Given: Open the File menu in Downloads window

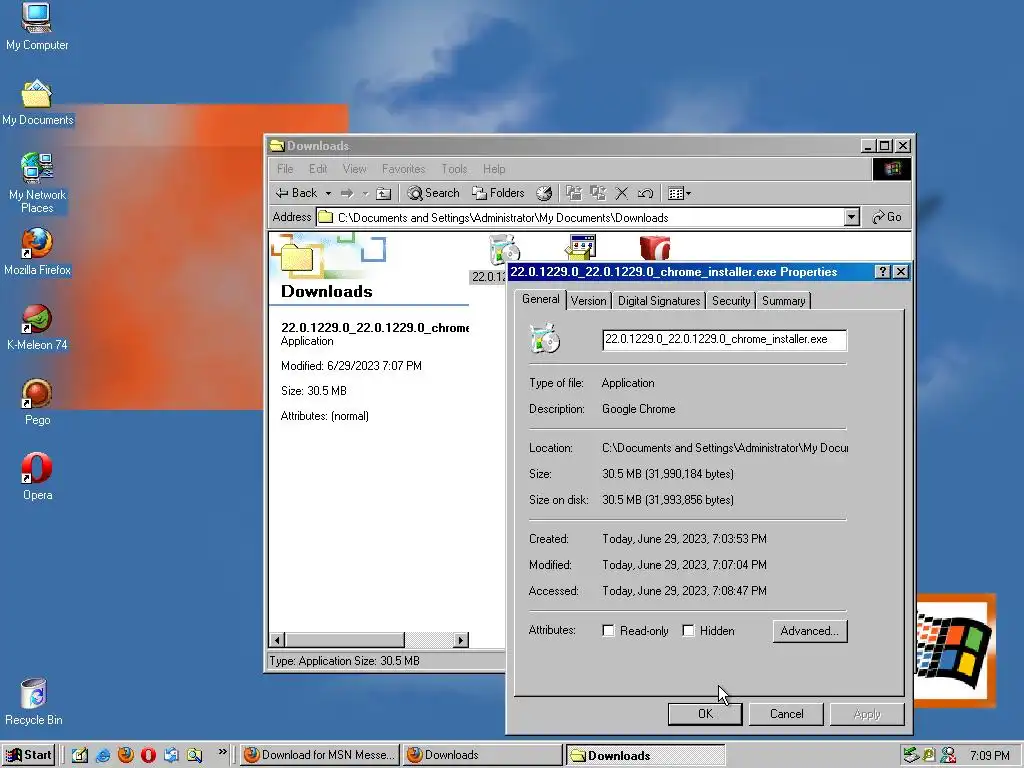Looking at the screenshot, I should [x=285, y=169].
